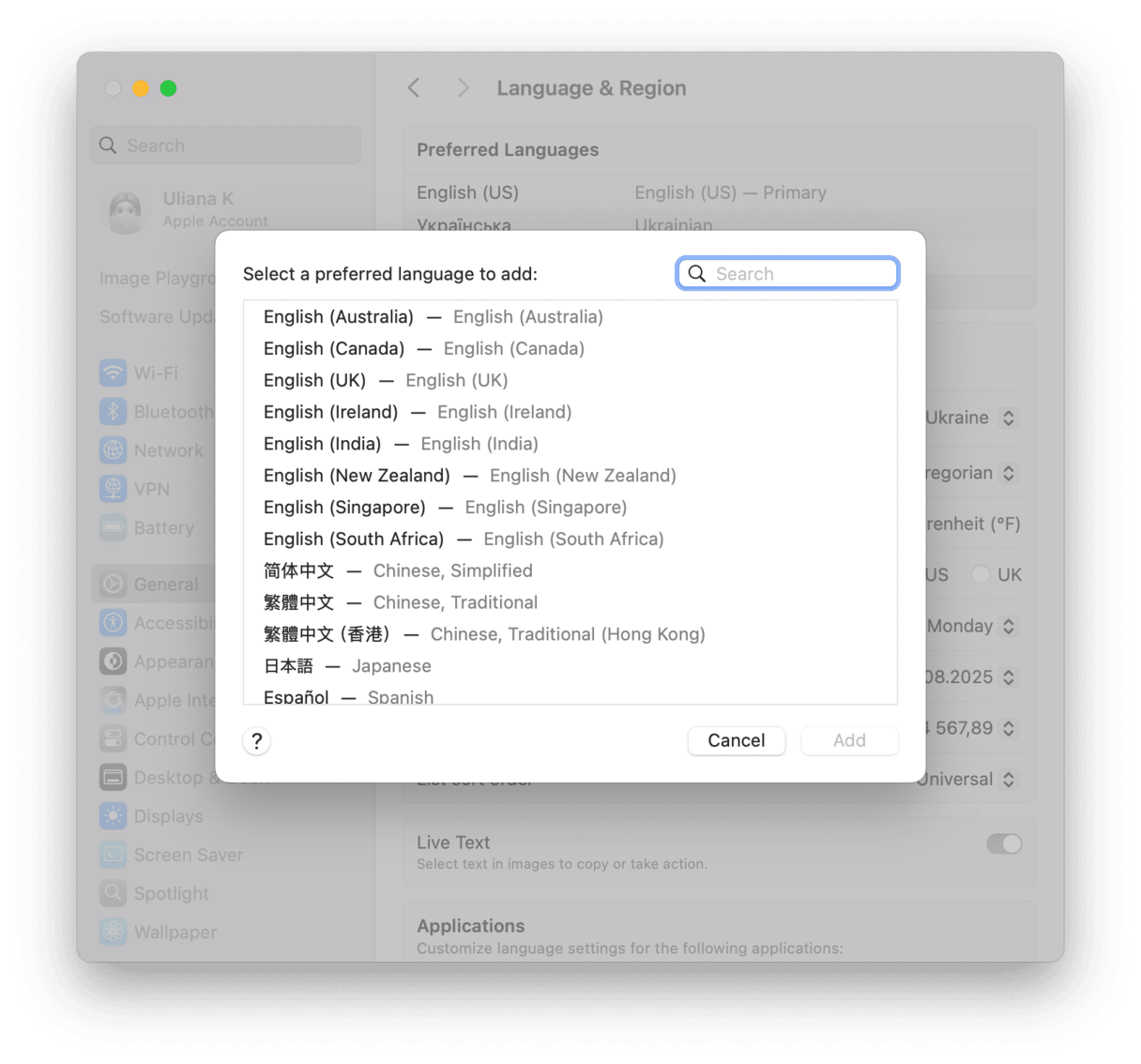Open Software Update in sidebar
Viewport: 1141px width, 1064px height.
[x=156, y=317]
